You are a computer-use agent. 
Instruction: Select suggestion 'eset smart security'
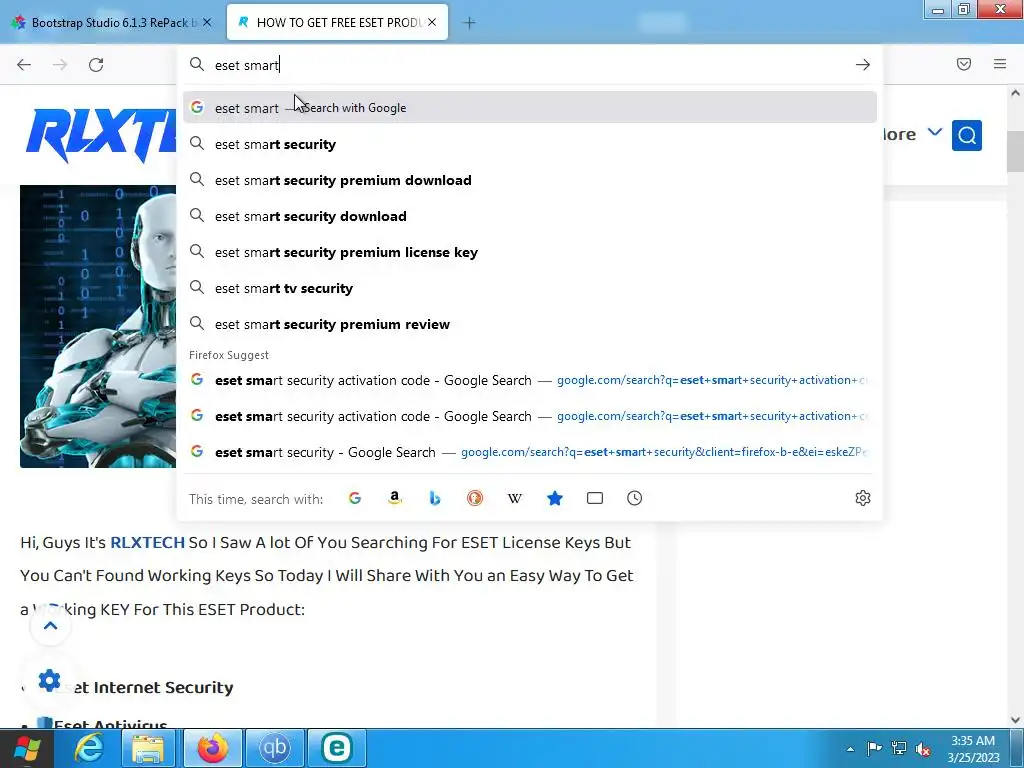point(530,144)
